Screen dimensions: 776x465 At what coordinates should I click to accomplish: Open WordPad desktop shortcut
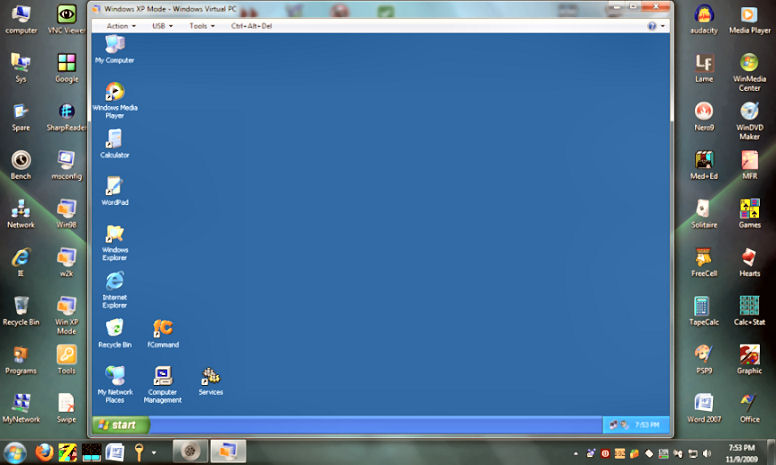[114, 187]
